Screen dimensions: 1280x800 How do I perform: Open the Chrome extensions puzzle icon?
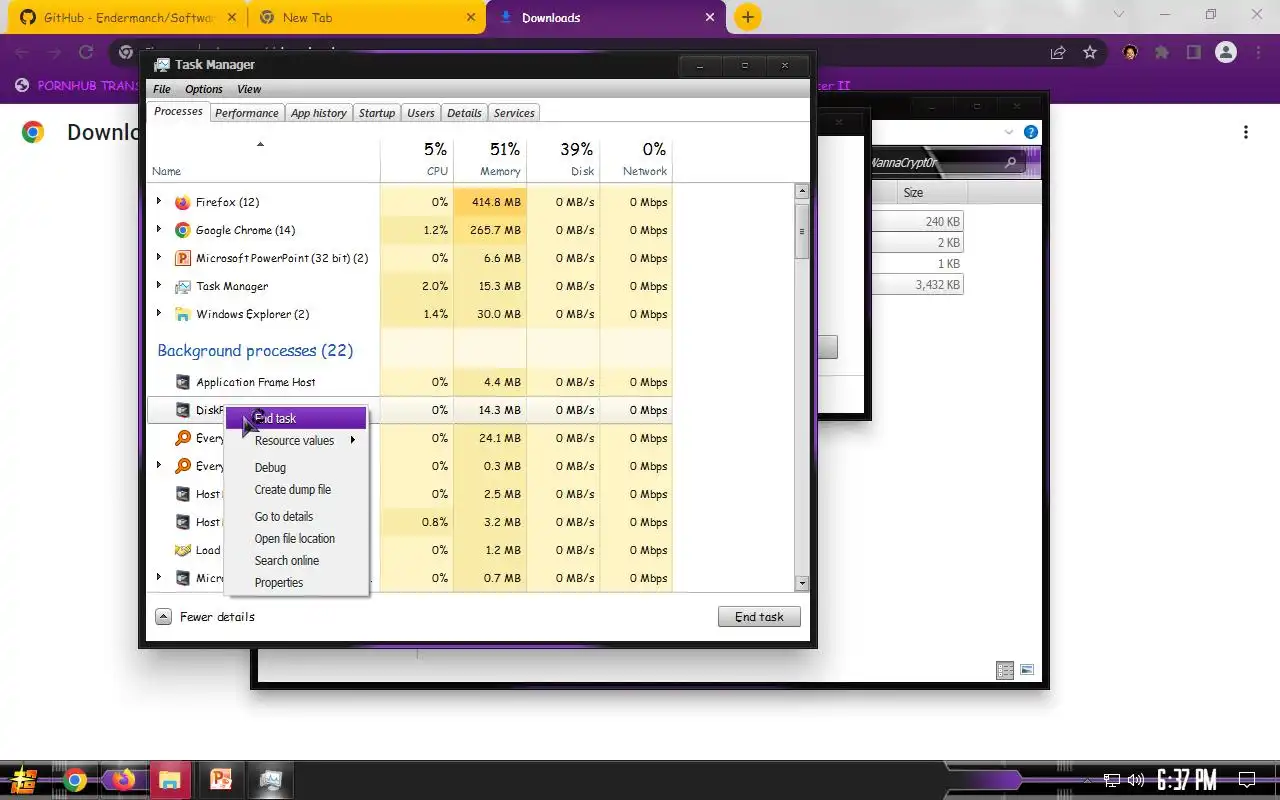[x=1162, y=53]
